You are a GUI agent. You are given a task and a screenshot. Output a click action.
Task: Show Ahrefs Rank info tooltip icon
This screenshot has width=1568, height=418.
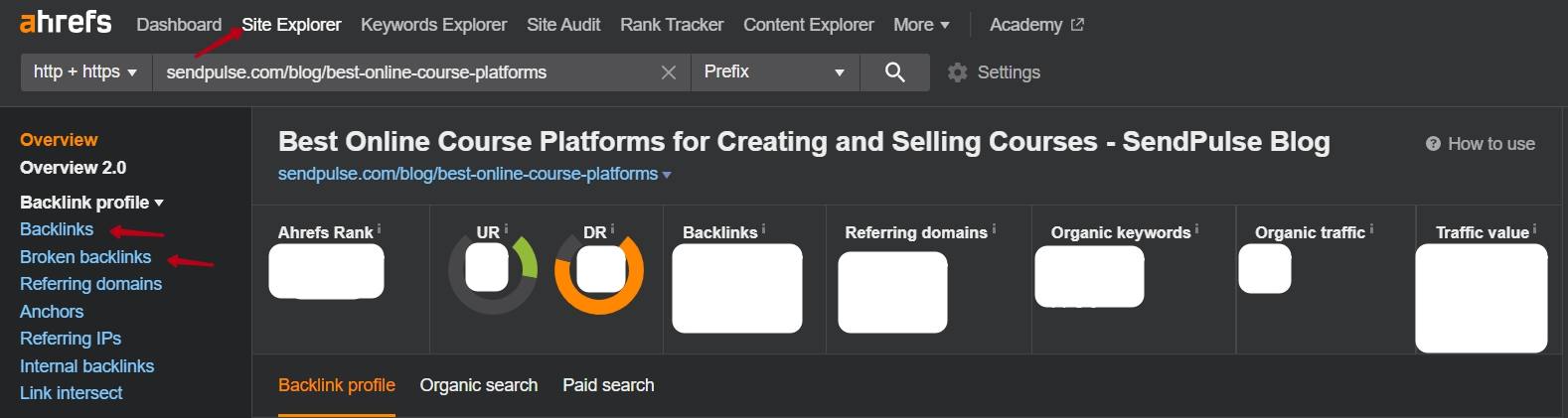(x=379, y=228)
